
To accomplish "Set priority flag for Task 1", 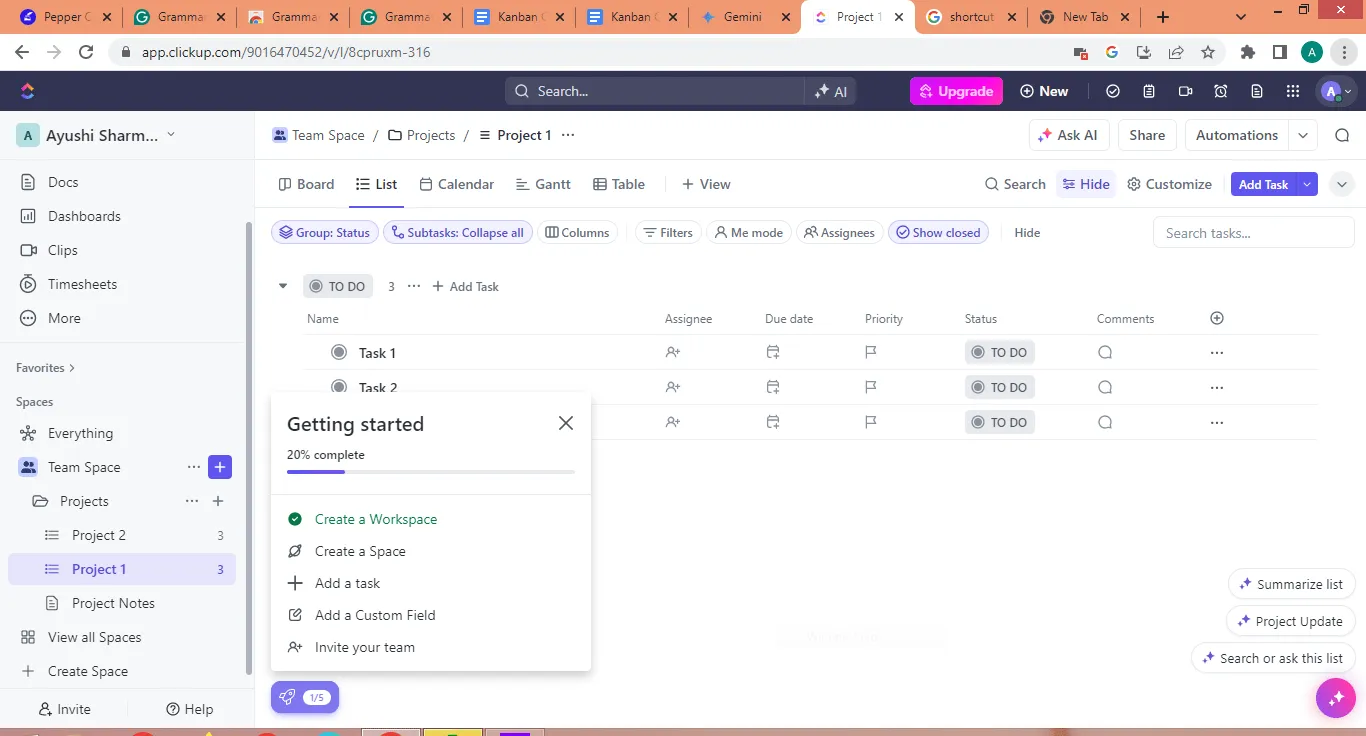I will coord(871,353).
